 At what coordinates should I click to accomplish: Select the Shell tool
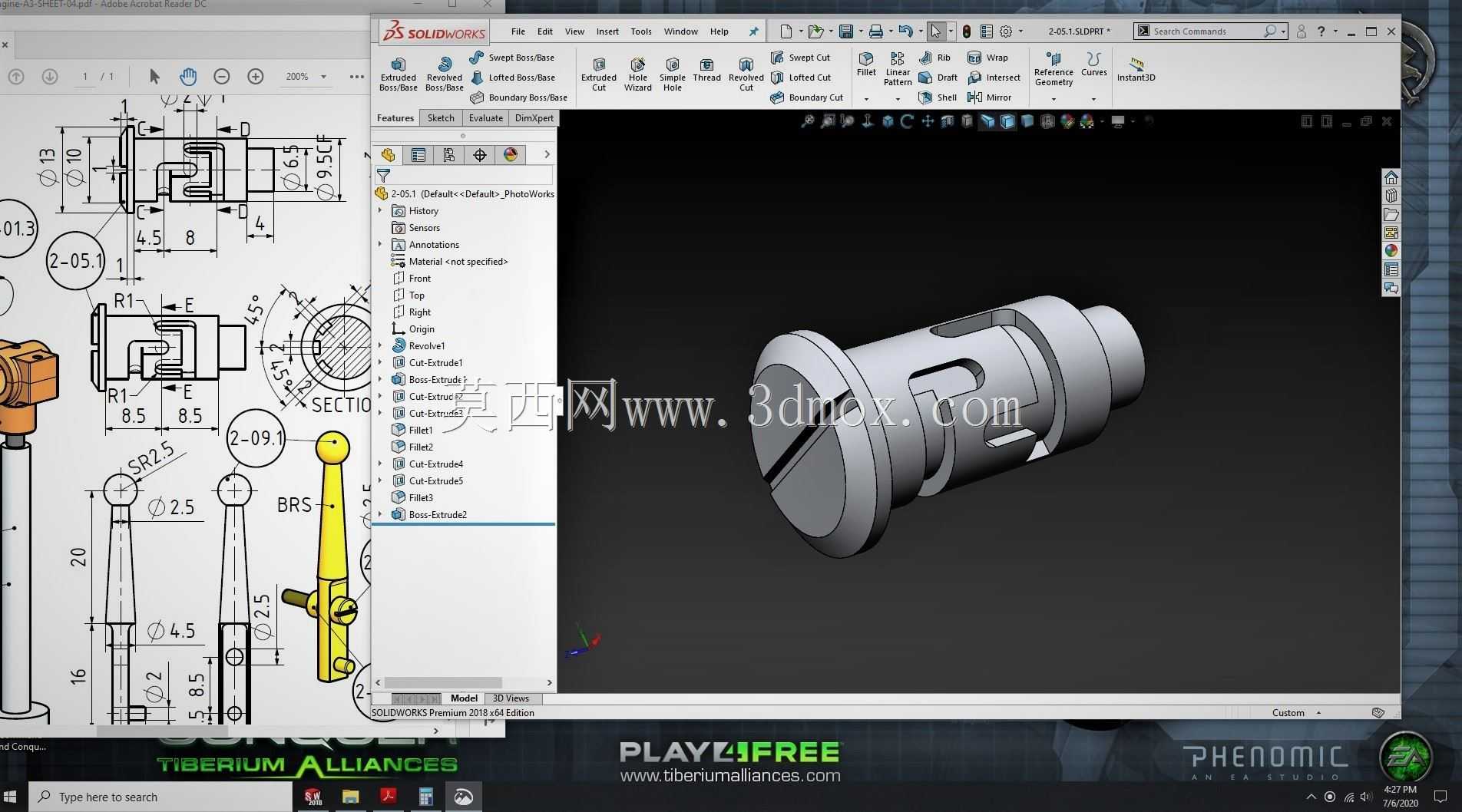[938, 97]
